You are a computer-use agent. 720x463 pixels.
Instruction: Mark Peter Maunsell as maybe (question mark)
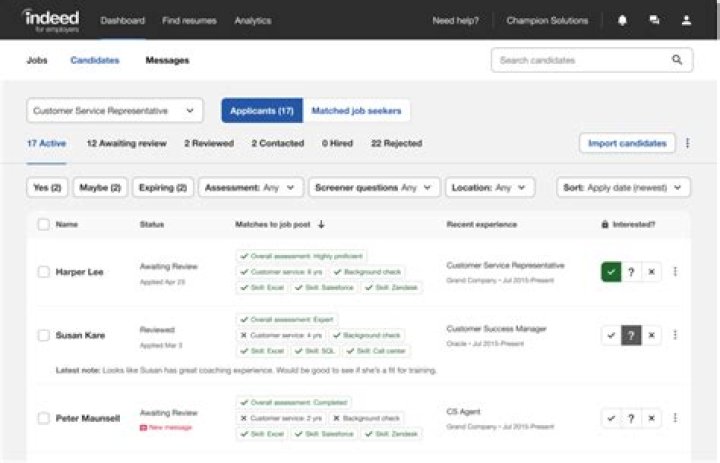(x=631, y=418)
